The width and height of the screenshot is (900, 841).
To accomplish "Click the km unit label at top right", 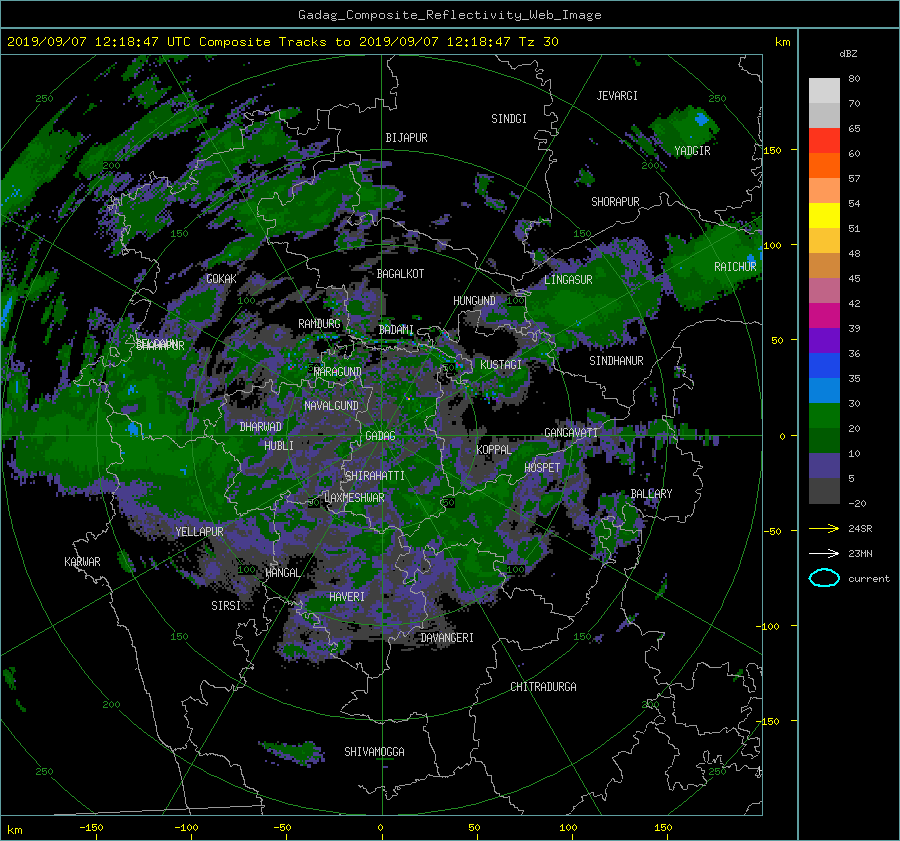I will pos(782,42).
